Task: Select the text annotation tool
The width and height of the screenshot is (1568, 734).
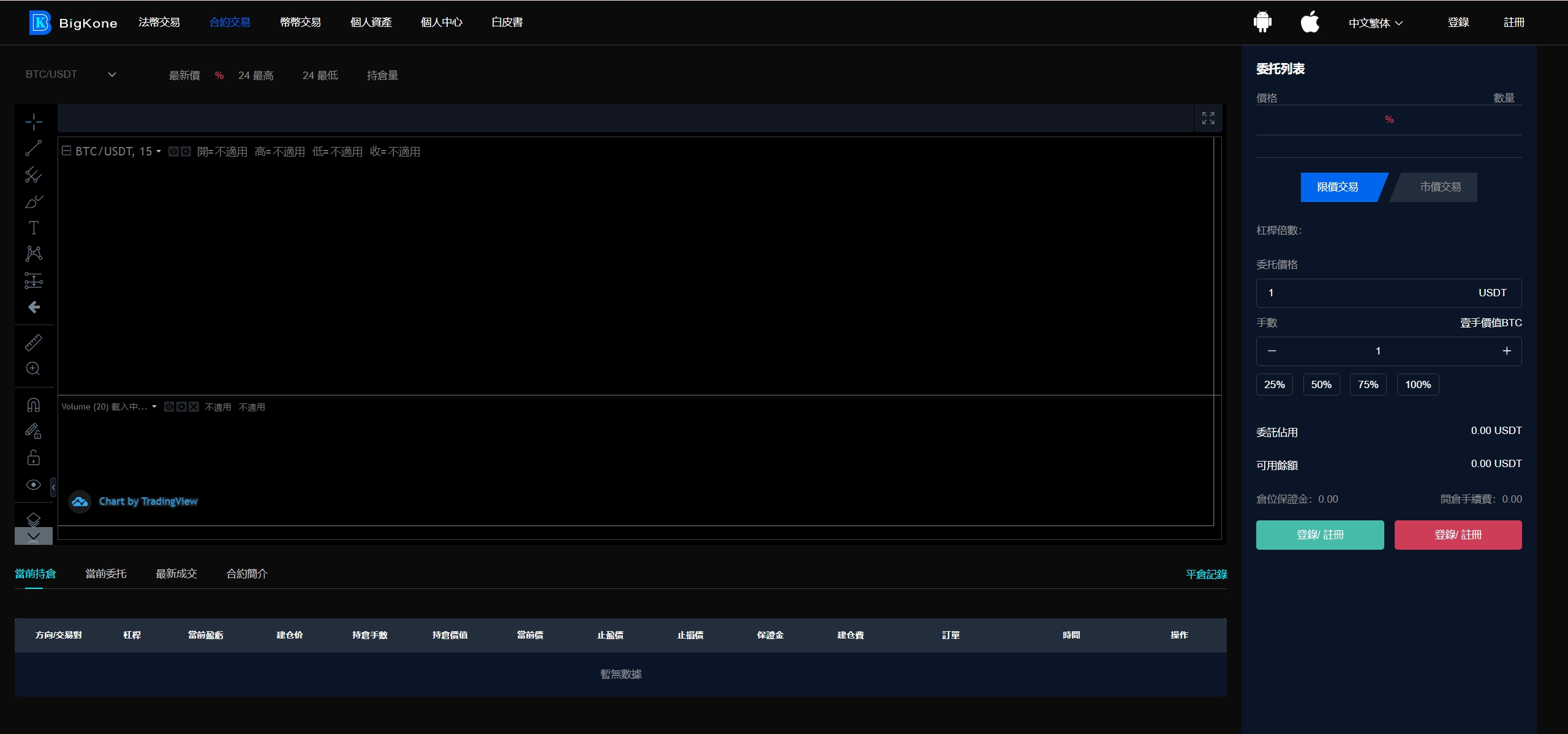Action: pyautogui.click(x=34, y=228)
